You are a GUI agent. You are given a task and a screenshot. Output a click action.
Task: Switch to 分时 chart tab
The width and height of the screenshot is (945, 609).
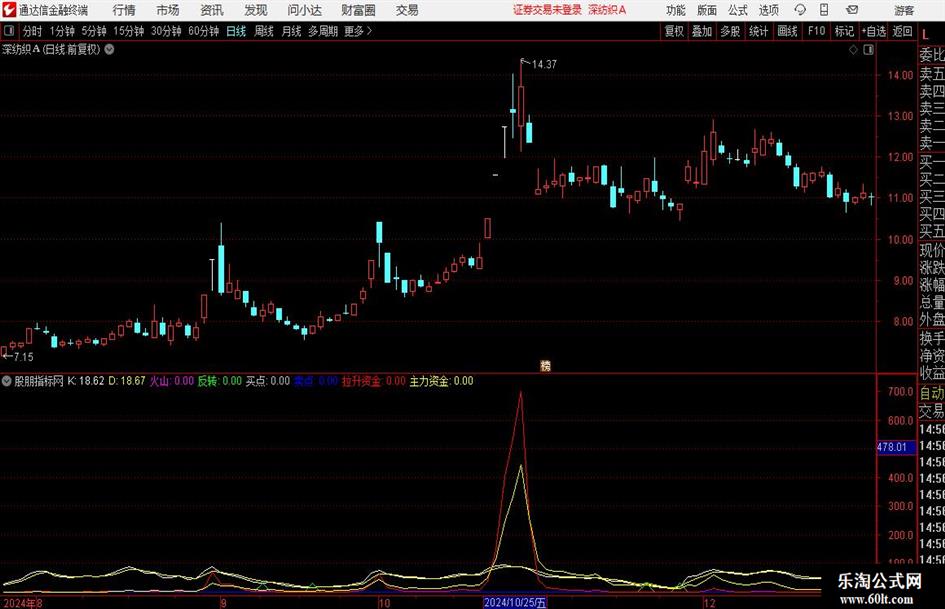click(x=32, y=31)
